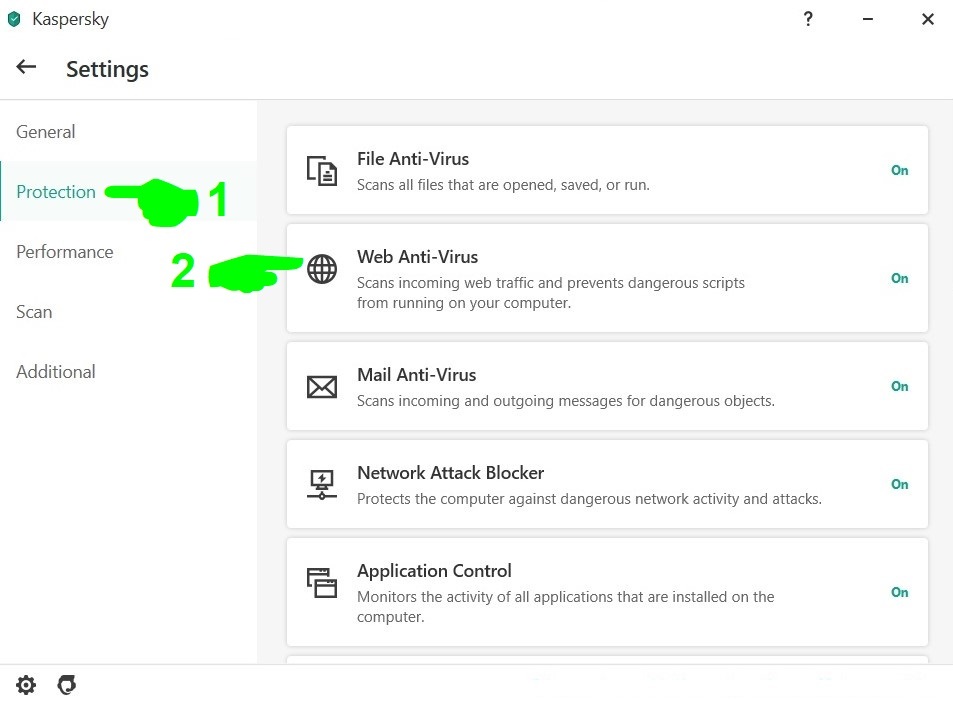Click the Network Attack Blocker monitor icon
The image size is (953, 701).
click(x=322, y=485)
